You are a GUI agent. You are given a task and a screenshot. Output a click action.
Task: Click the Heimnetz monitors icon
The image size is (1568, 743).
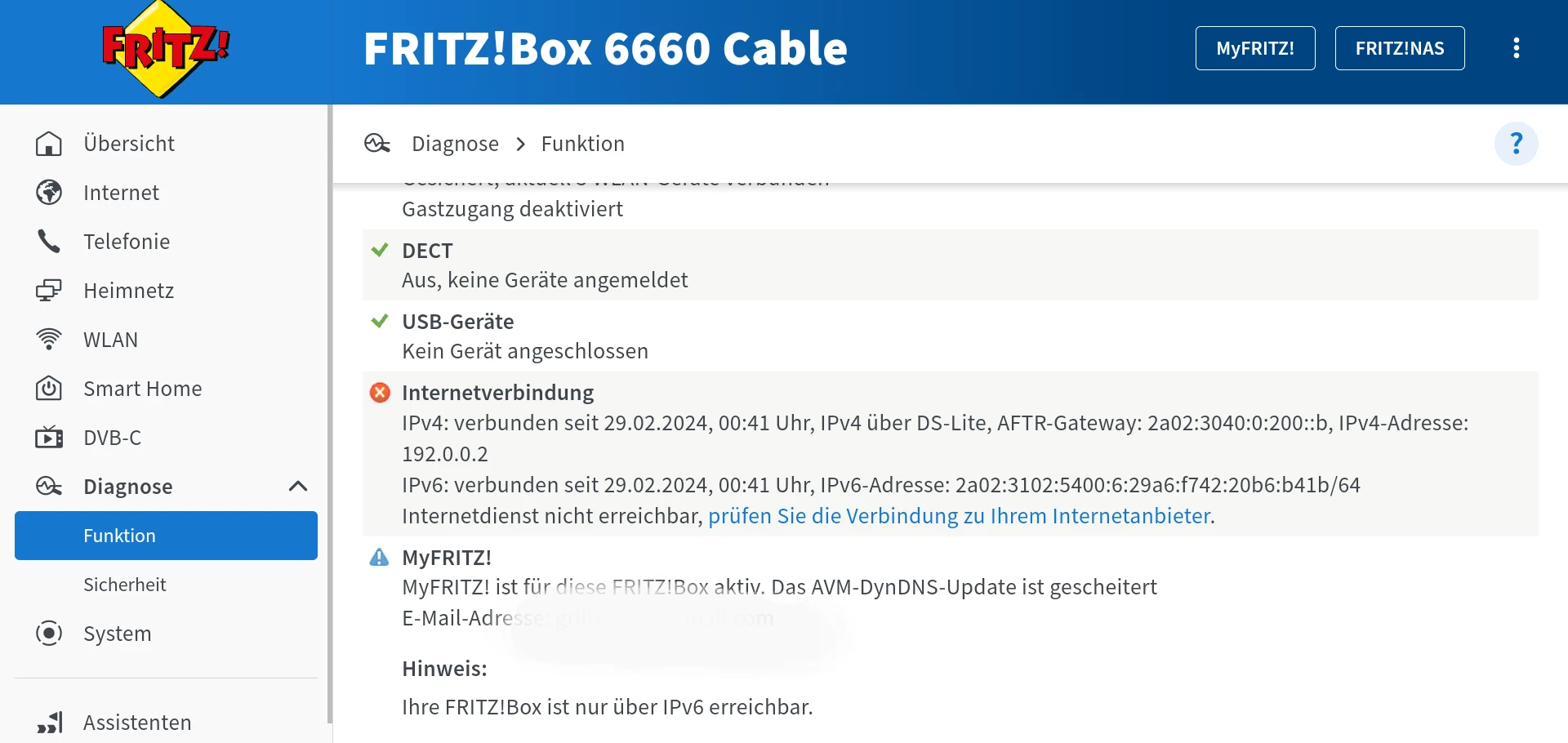(49, 291)
